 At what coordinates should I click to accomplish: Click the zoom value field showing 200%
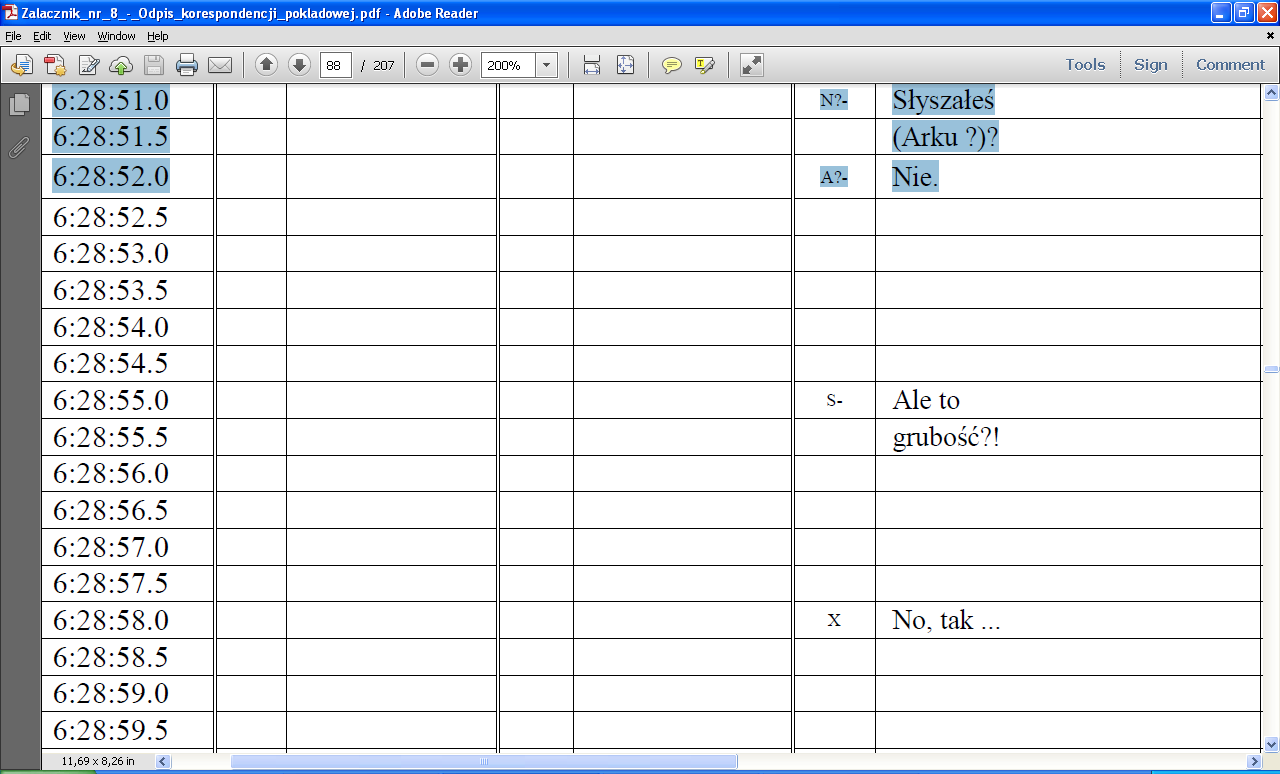pos(508,65)
